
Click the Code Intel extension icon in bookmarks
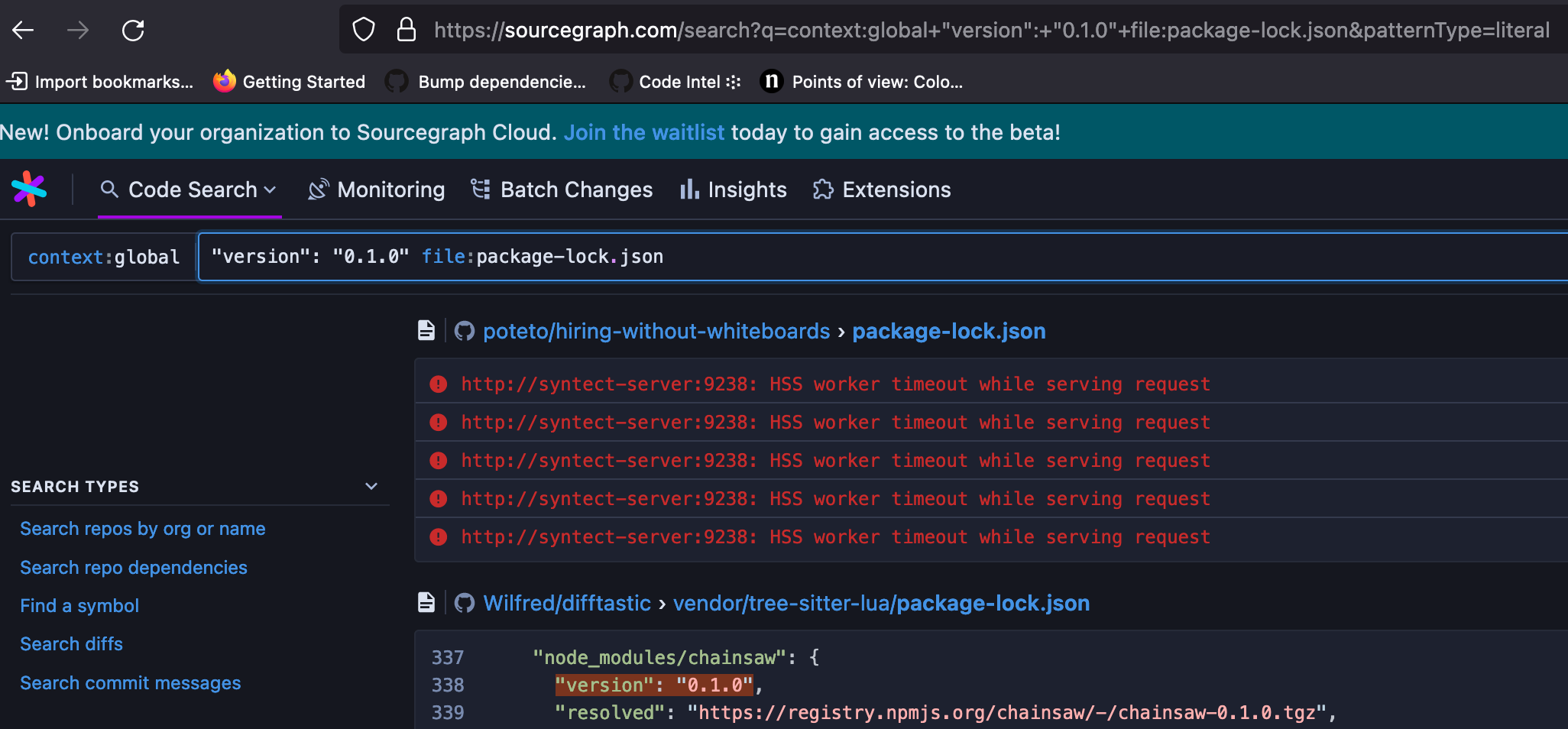click(620, 81)
